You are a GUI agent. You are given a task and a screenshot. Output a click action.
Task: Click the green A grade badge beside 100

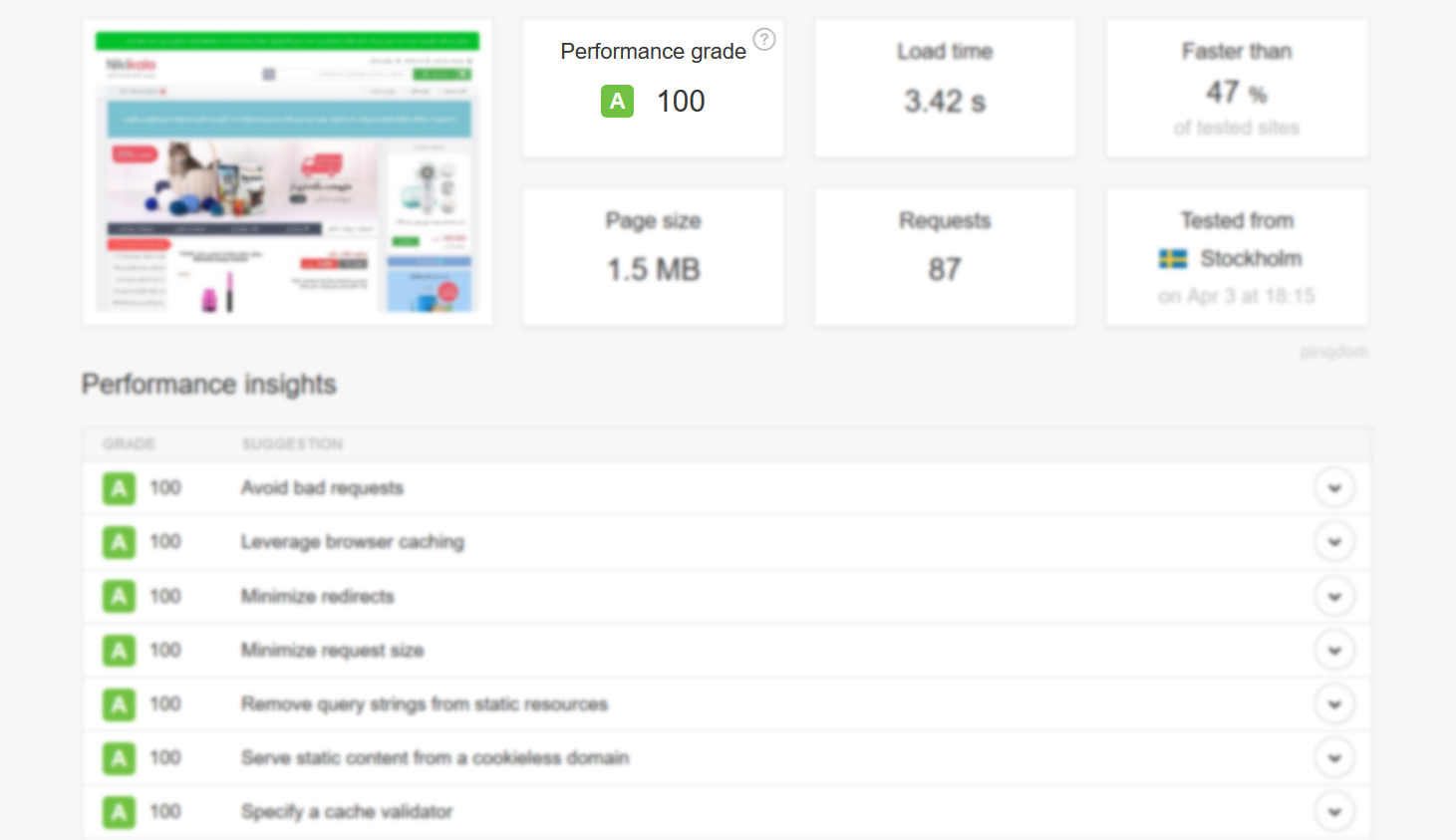pyautogui.click(x=617, y=101)
